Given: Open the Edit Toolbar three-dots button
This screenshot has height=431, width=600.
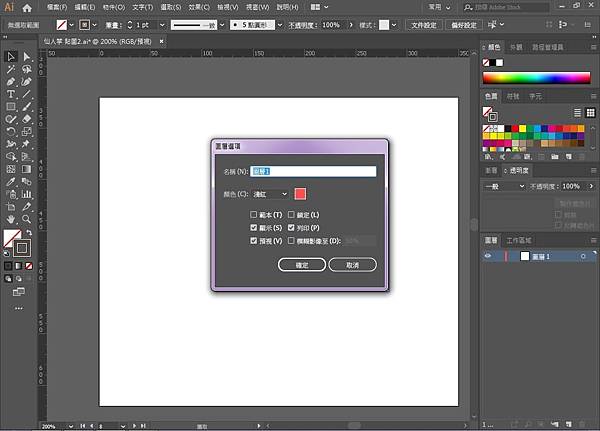Looking at the screenshot, I should pyautogui.click(x=18, y=308).
